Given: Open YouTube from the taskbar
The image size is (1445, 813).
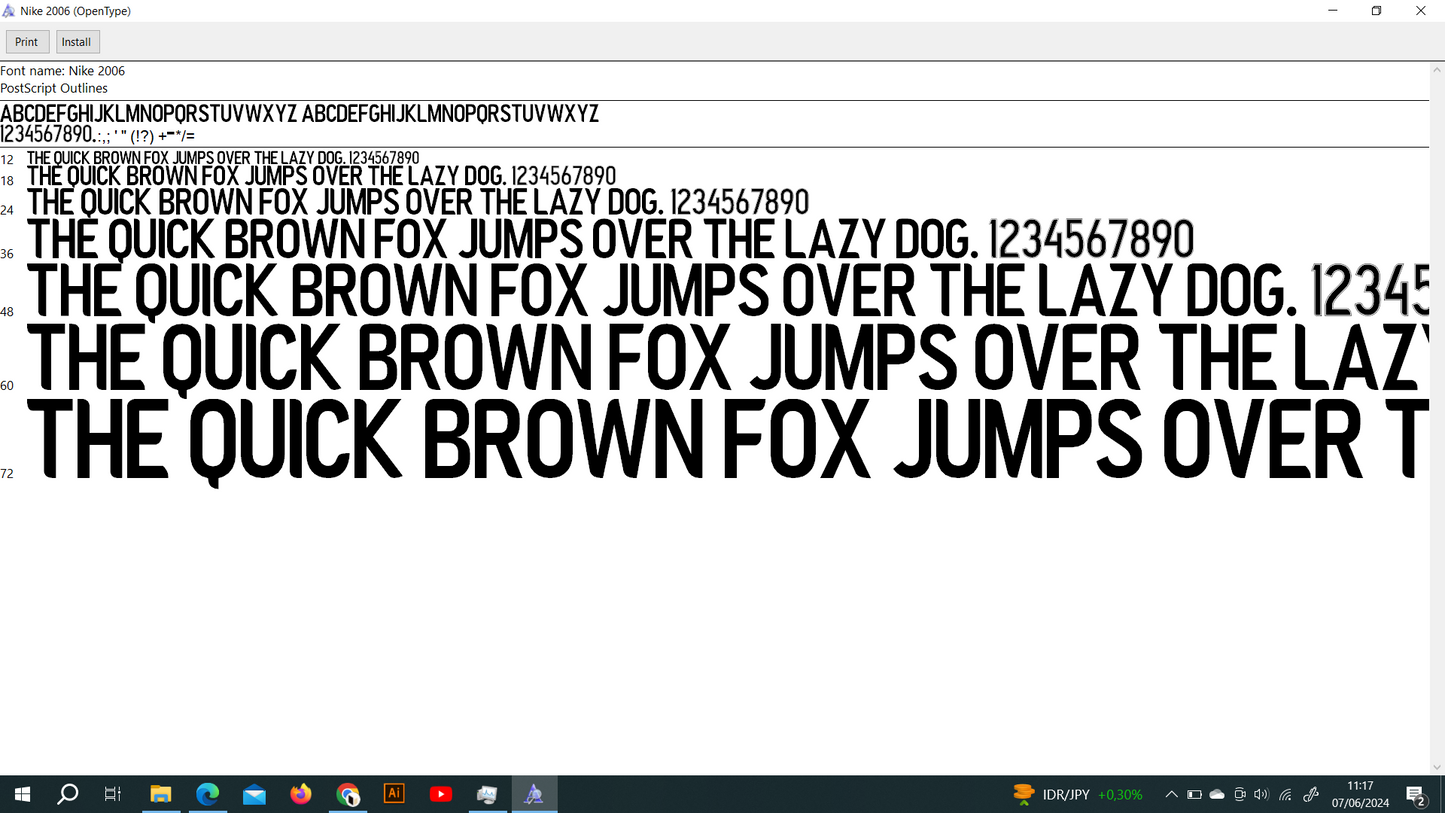Looking at the screenshot, I should point(440,793).
